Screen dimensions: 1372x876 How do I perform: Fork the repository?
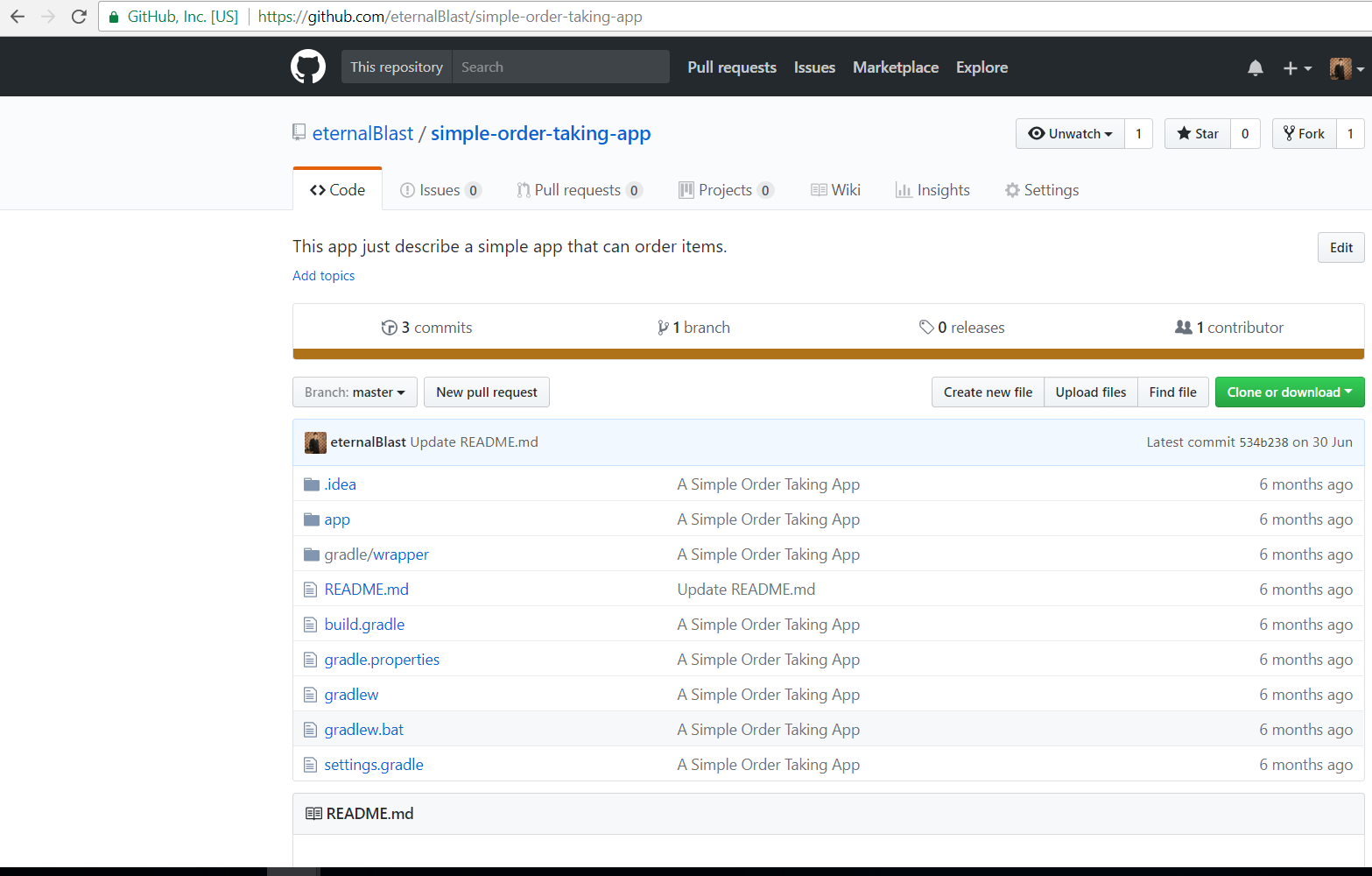pyautogui.click(x=1305, y=134)
